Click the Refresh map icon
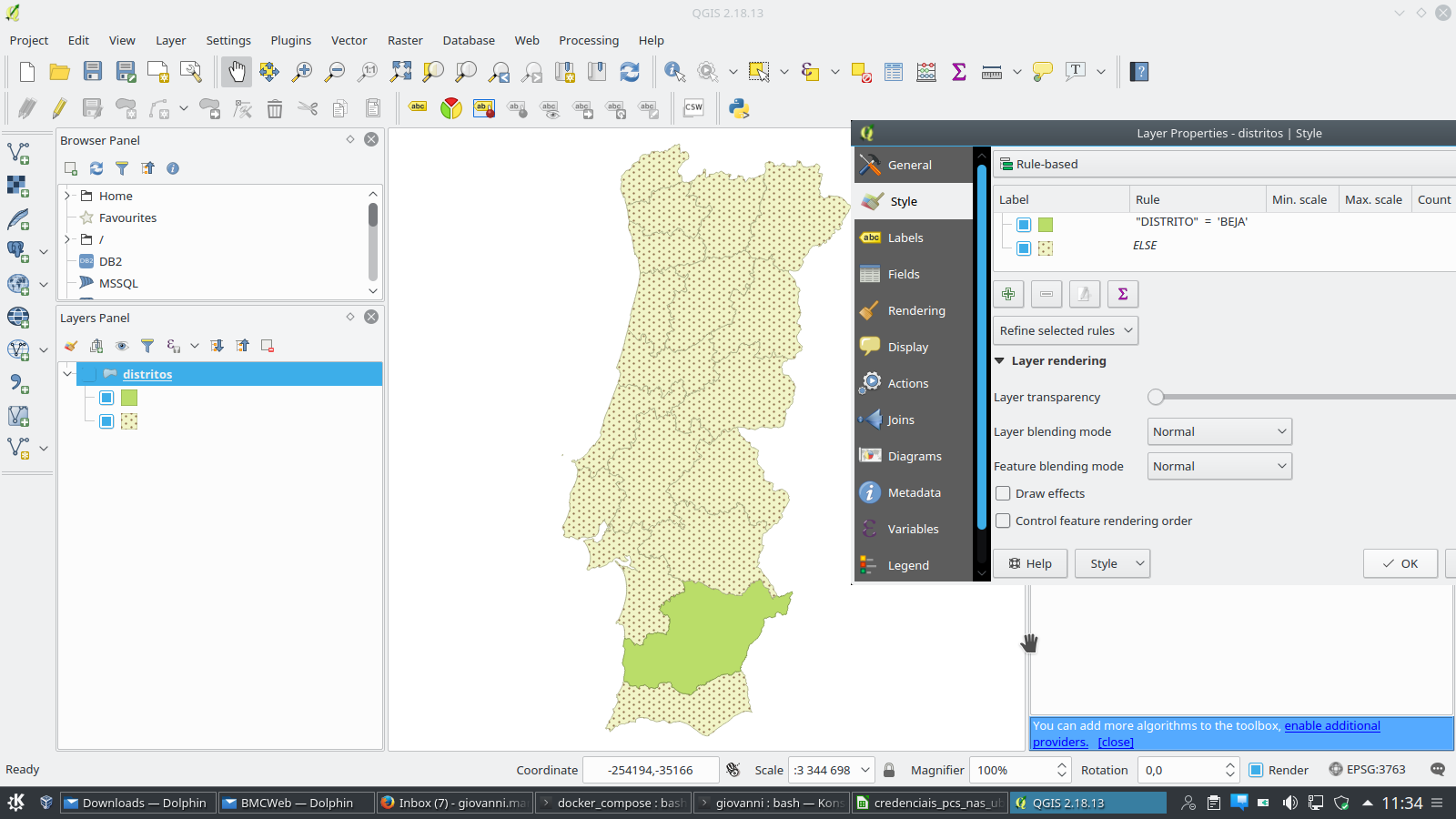Viewport: 1456px width, 819px height. click(630, 72)
